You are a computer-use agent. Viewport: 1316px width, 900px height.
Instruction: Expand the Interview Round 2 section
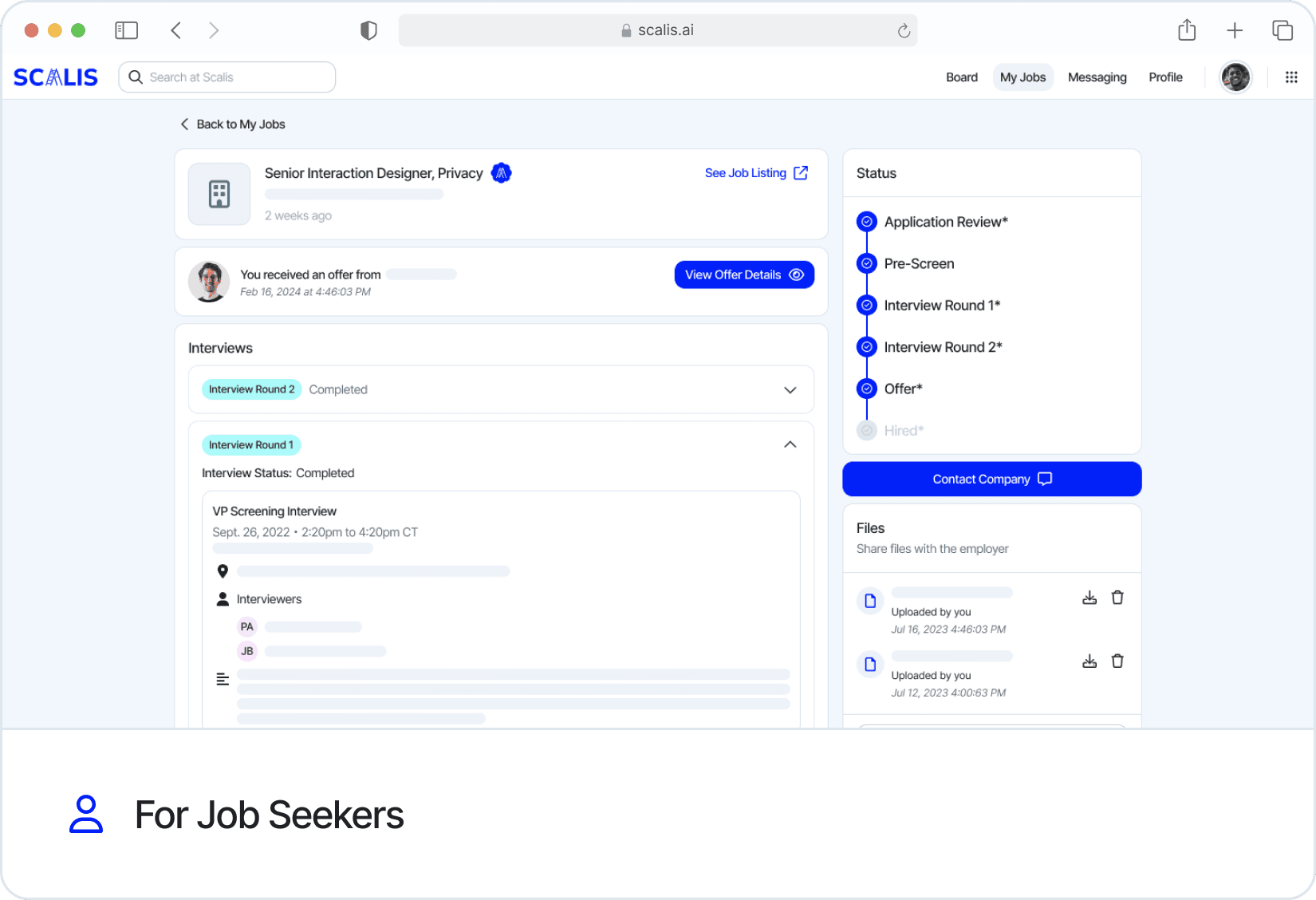790,389
